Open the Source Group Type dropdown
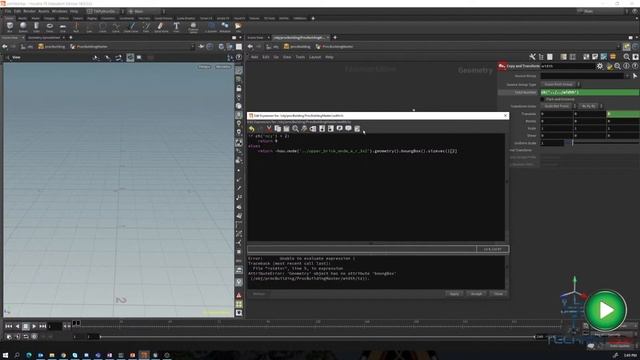This screenshot has height=360, width=640. (x=560, y=84)
